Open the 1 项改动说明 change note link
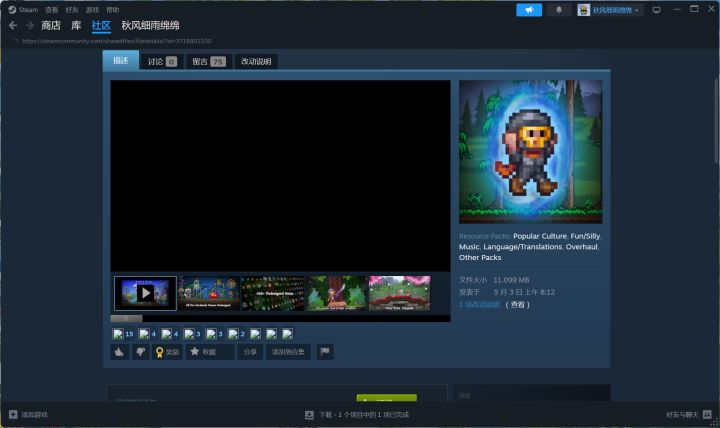This screenshot has width=720, height=428. (x=479, y=304)
